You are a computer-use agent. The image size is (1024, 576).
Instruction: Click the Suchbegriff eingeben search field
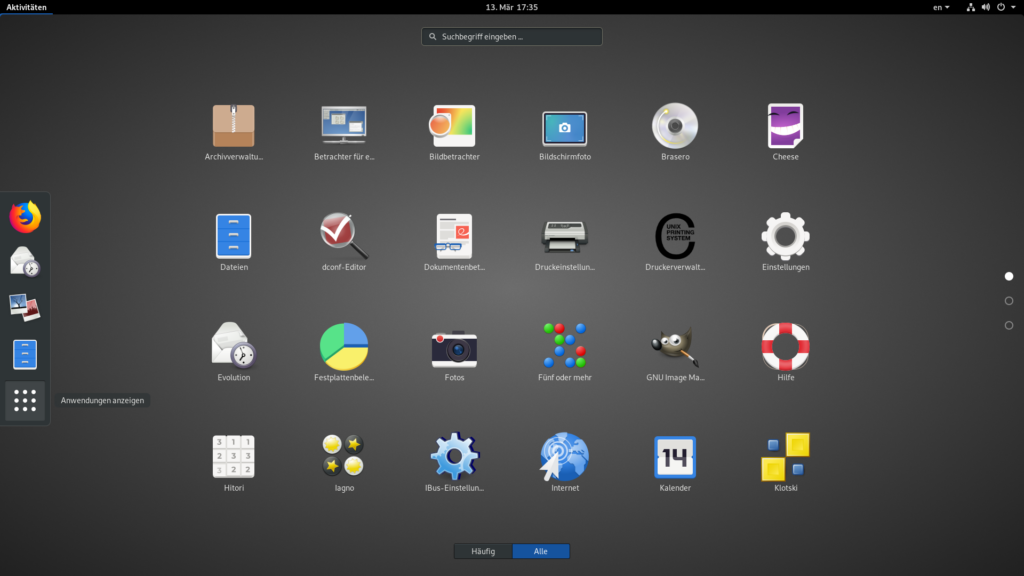click(x=512, y=37)
